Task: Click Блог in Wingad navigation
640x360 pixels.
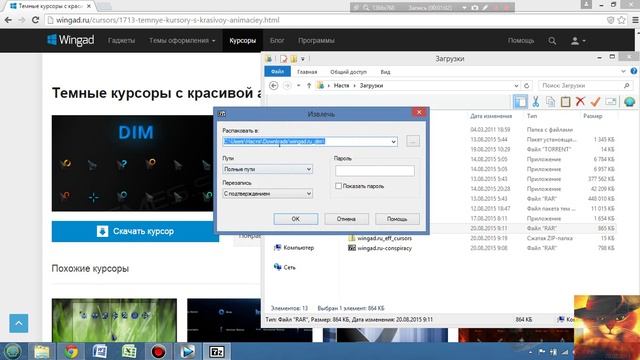Action: 277,40
